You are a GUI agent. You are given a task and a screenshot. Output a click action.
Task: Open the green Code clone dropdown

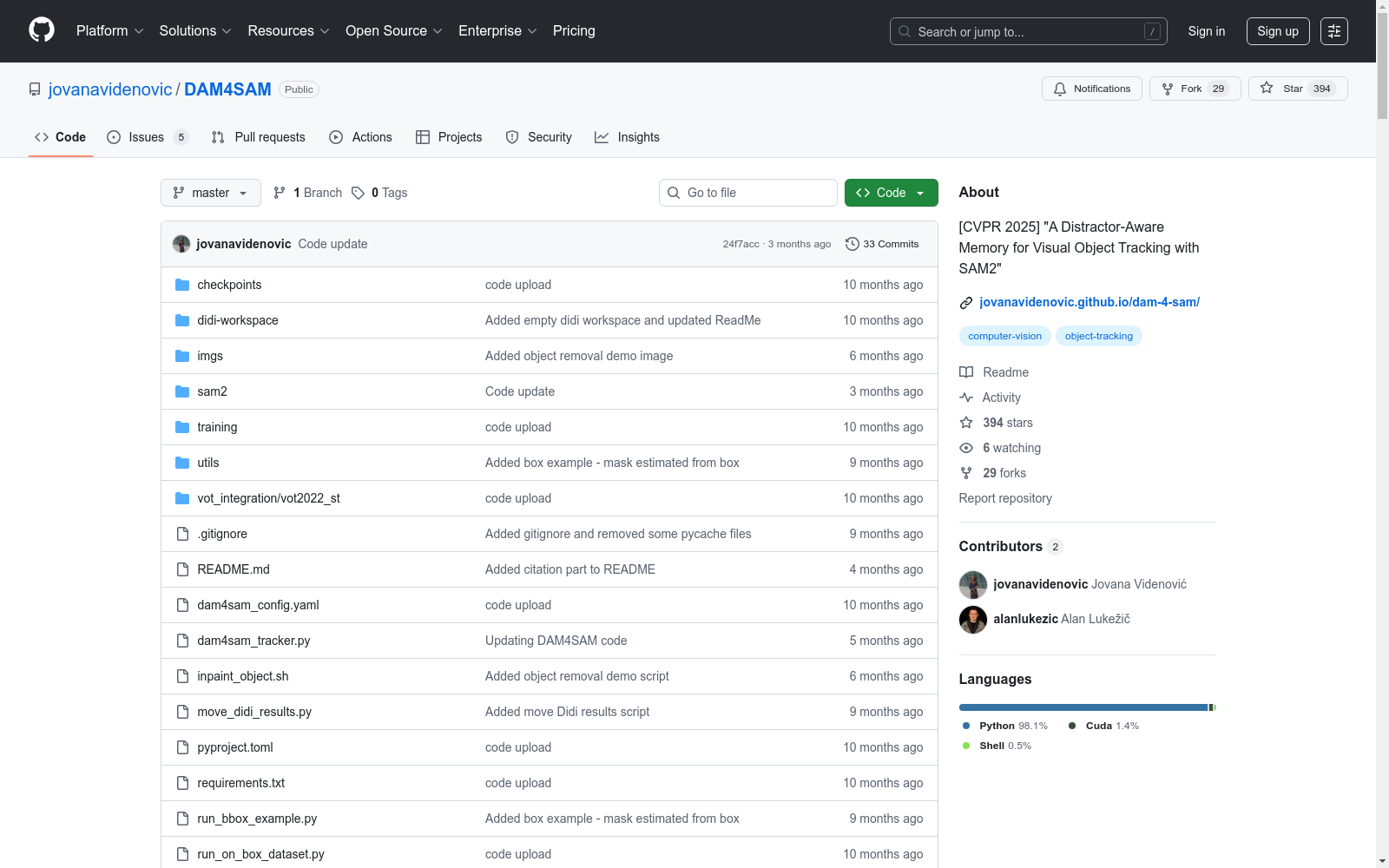(892, 193)
